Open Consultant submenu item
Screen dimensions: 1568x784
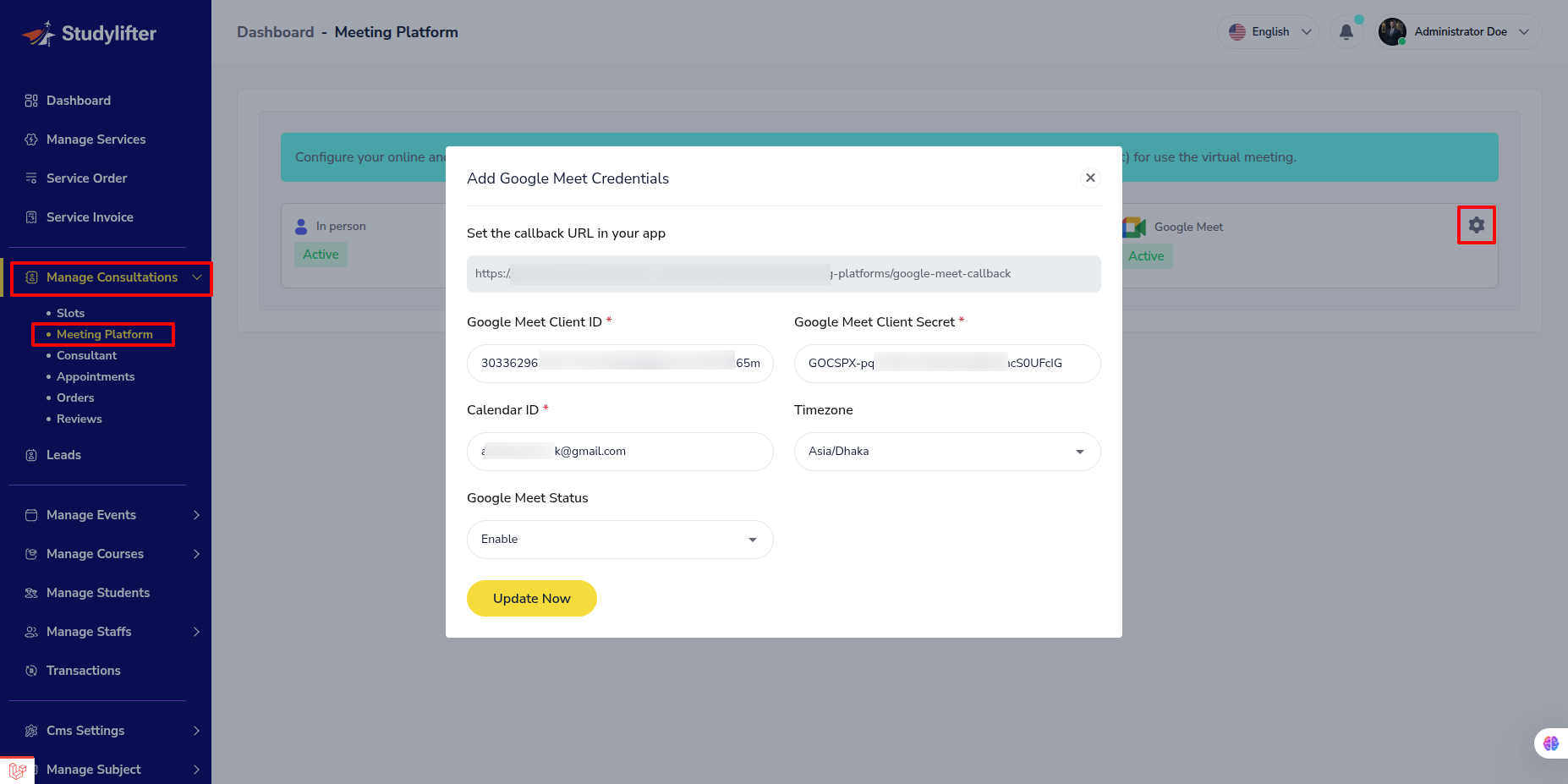point(86,355)
